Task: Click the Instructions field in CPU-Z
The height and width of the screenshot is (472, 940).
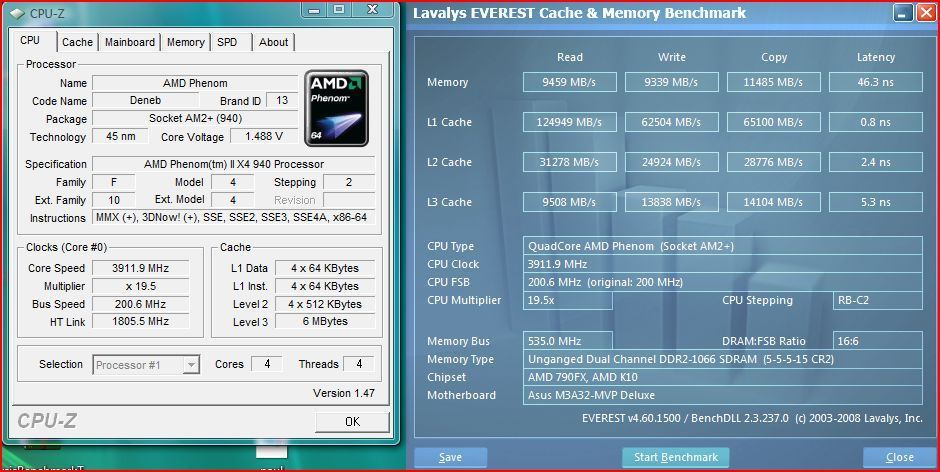Action: (x=234, y=217)
